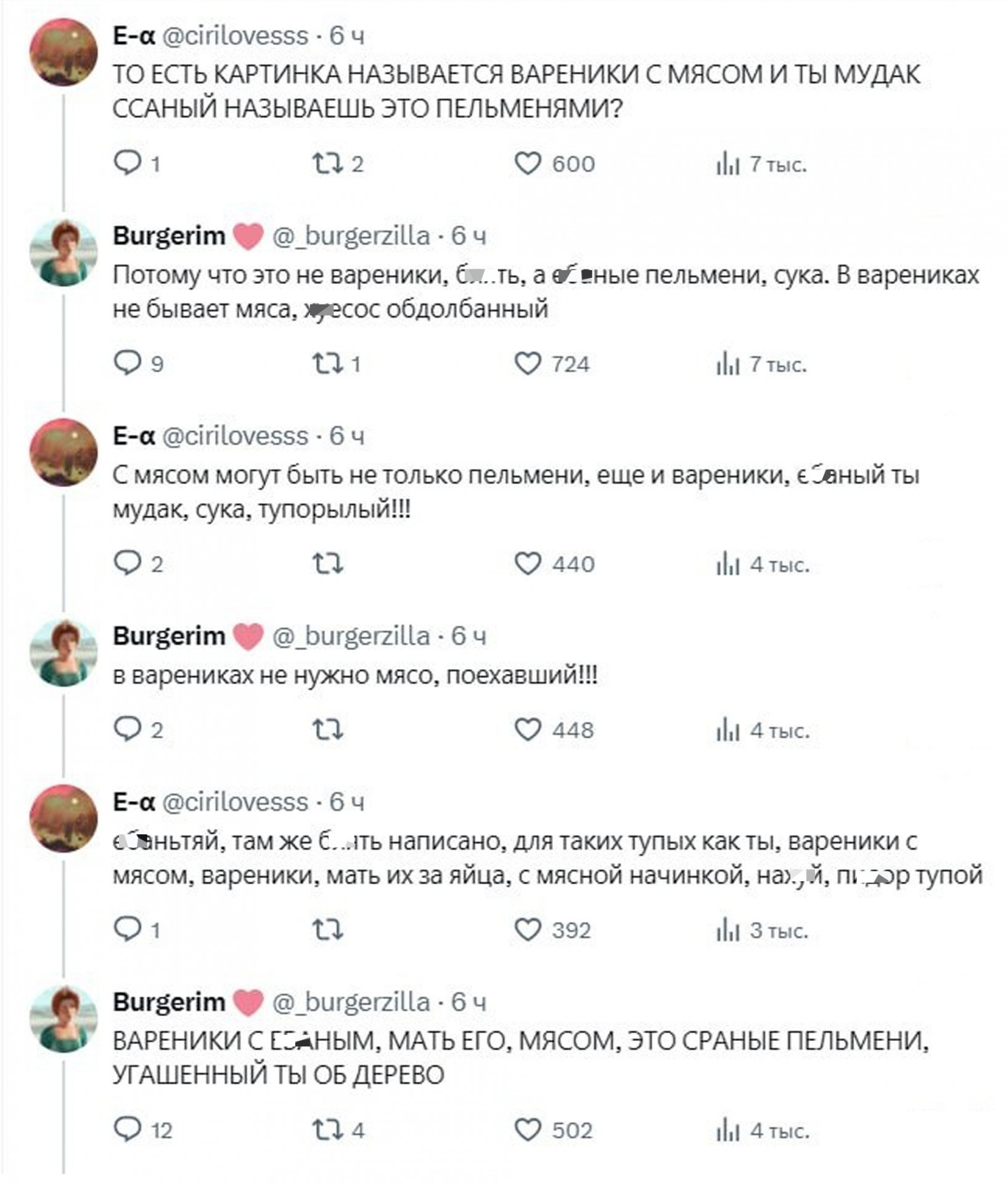Viewport: 1008px width, 1184px height.
Task: Like the tweet with 448 likes
Action: tap(528, 730)
